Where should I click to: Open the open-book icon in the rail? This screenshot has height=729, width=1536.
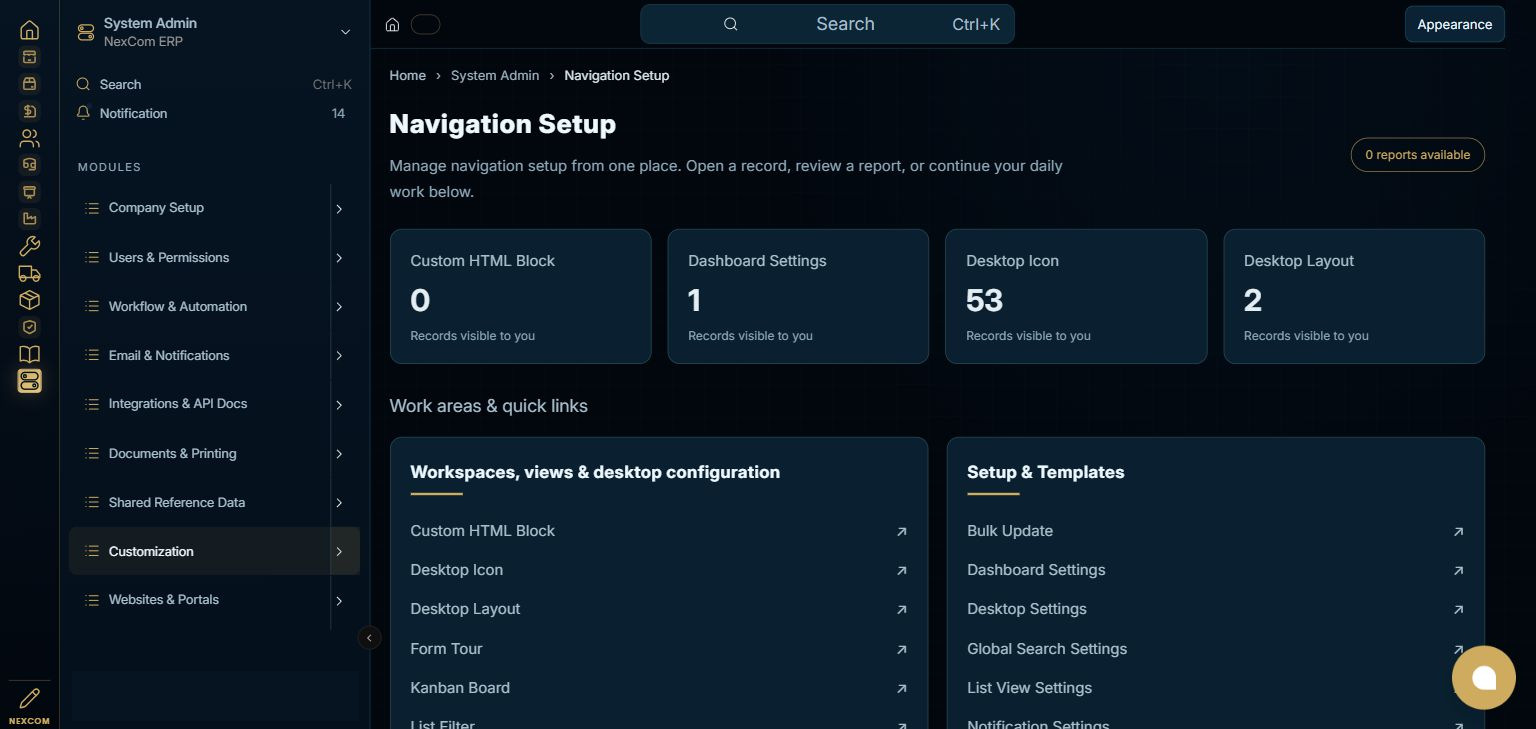coord(29,354)
